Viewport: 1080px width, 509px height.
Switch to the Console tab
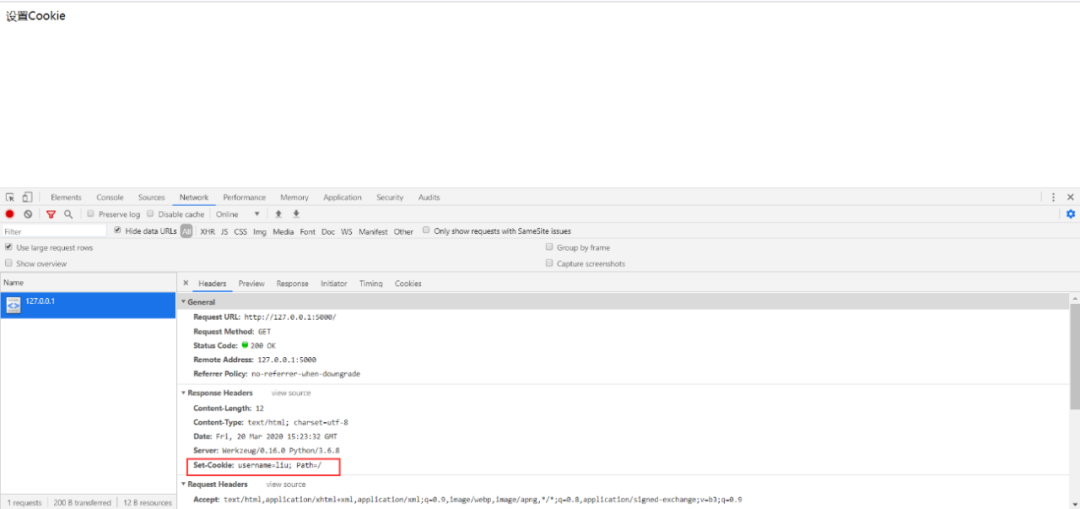[x=110, y=197]
